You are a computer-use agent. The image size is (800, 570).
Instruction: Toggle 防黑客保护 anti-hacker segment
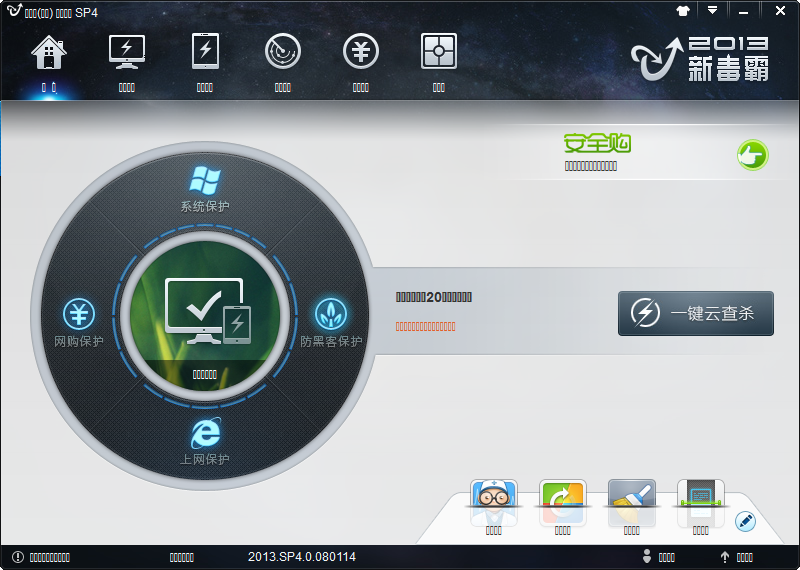[331, 324]
